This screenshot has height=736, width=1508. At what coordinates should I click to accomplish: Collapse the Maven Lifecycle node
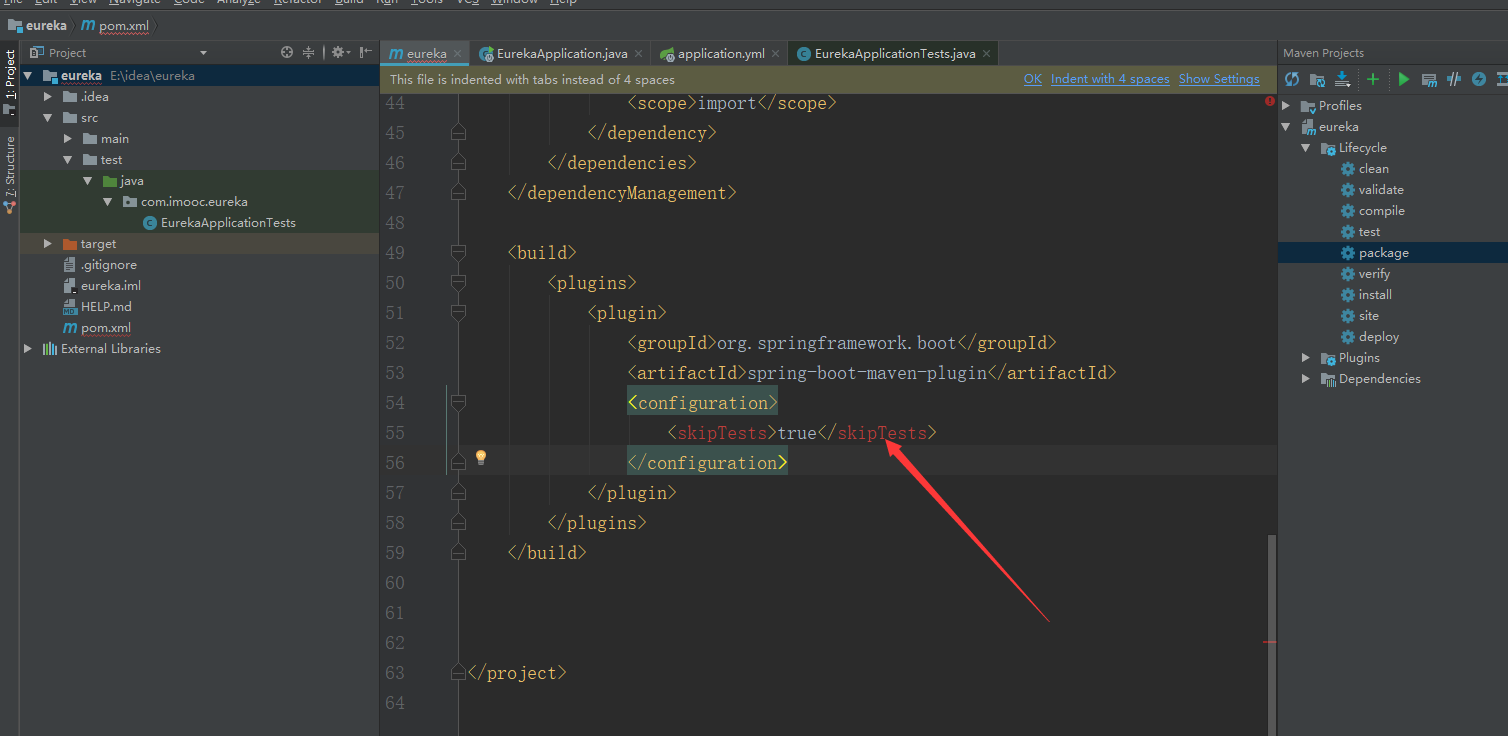pyautogui.click(x=1306, y=148)
